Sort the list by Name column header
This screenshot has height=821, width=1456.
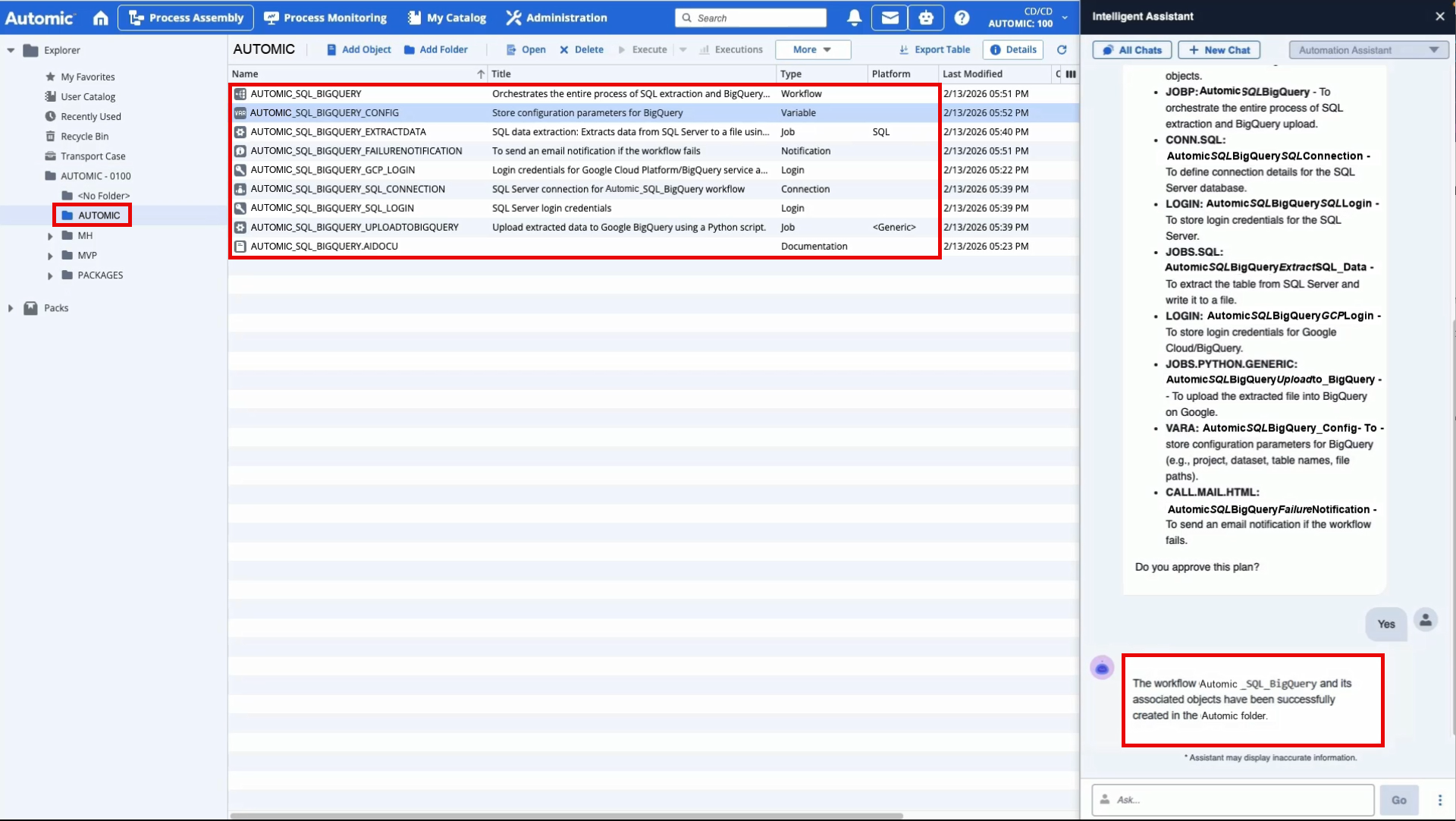coord(245,74)
